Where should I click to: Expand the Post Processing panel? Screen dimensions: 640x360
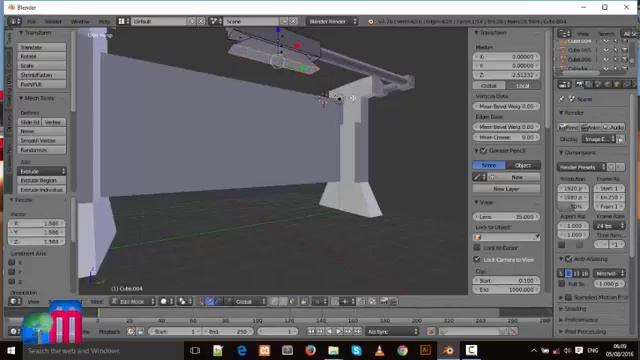pos(583,332)
